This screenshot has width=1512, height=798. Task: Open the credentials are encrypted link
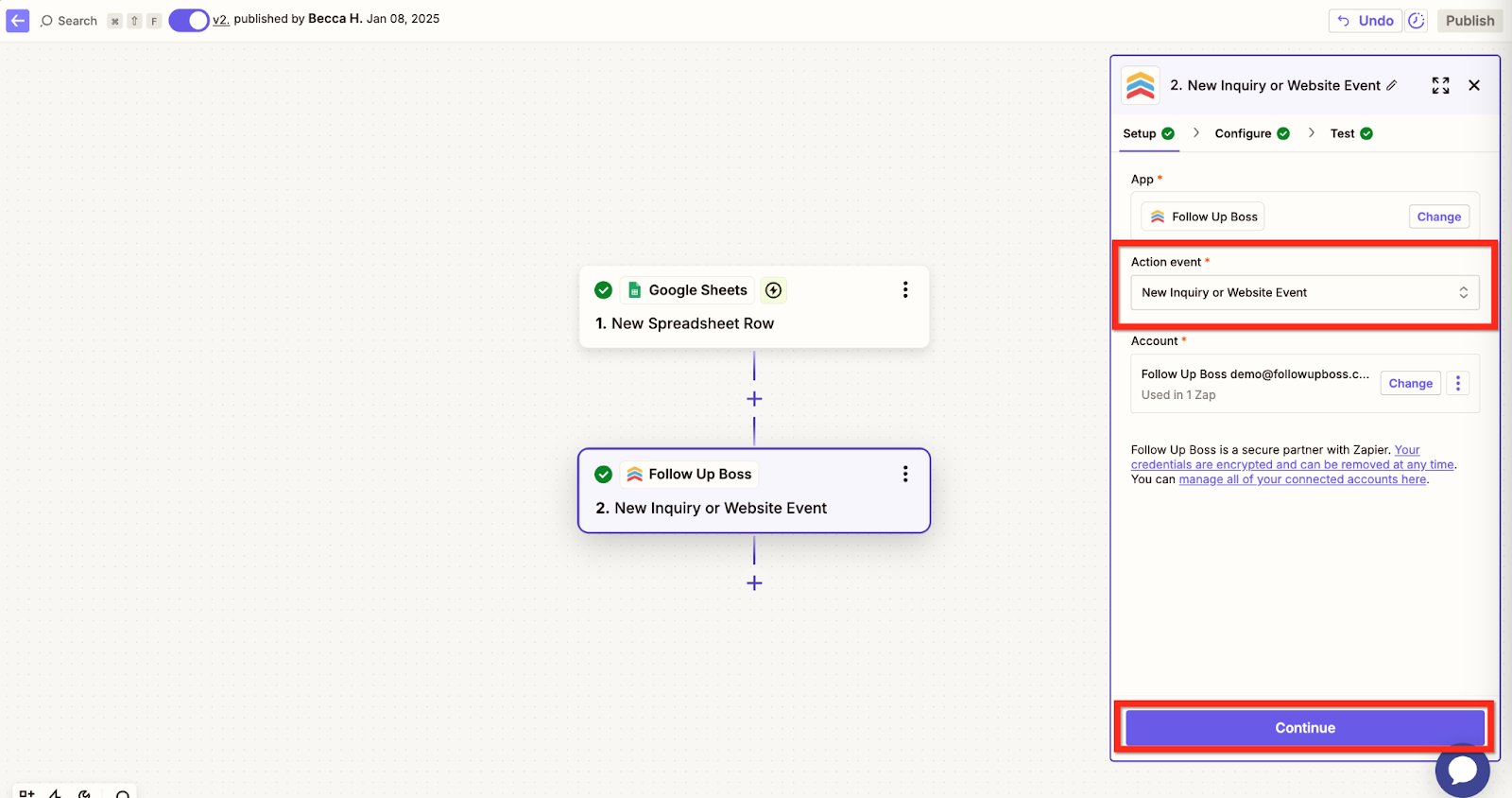click(x=1293, y=458)
